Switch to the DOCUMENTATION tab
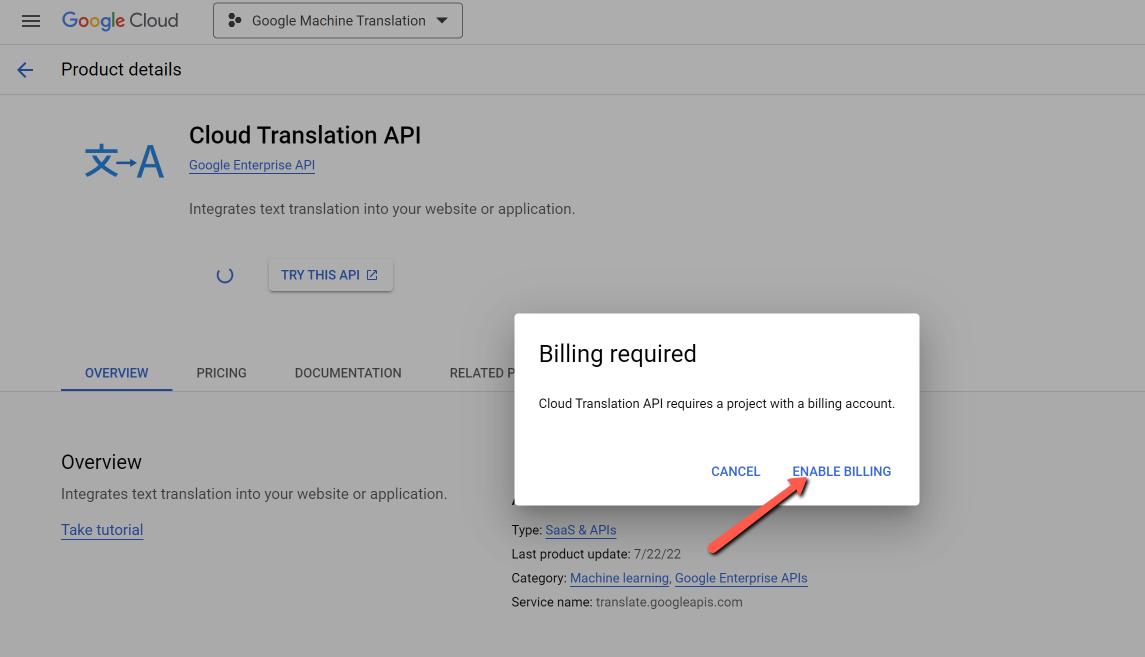This screenshot has height=657, width=1145. (x=348, y=373)
